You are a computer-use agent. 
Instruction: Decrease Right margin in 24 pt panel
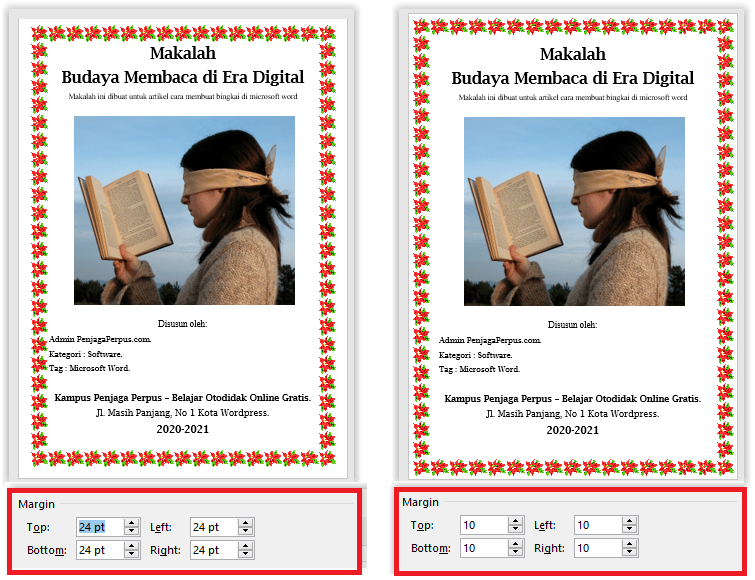[246, 554]
